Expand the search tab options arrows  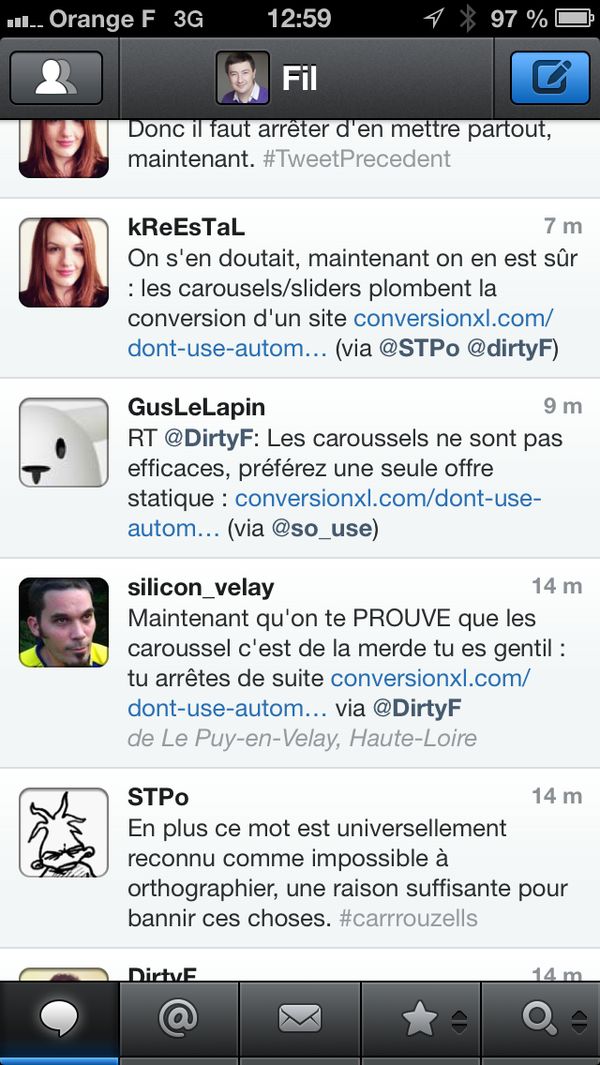[579, 1021]
